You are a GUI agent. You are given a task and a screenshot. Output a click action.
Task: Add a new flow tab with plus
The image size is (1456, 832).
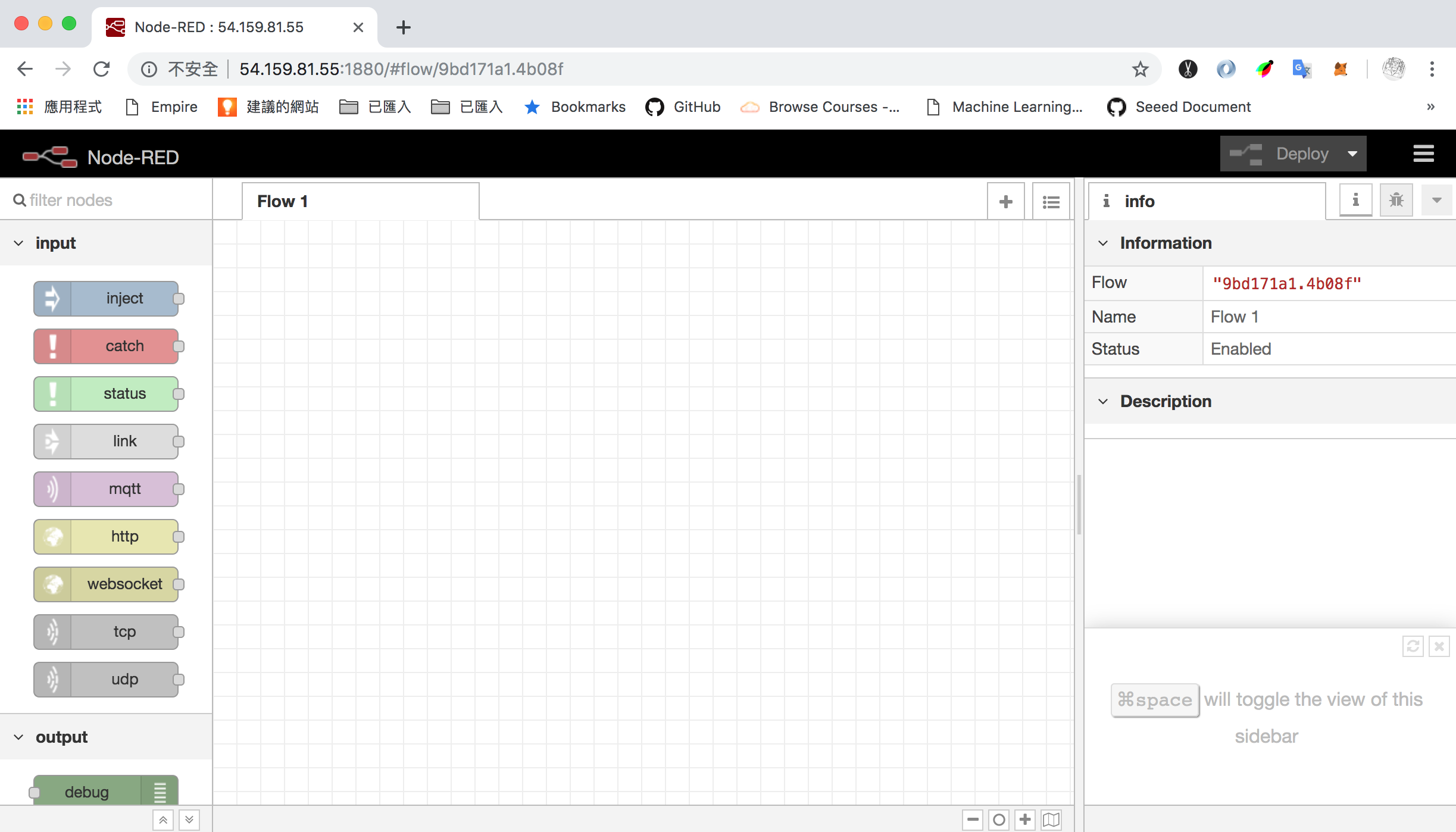coord(1005,202)
